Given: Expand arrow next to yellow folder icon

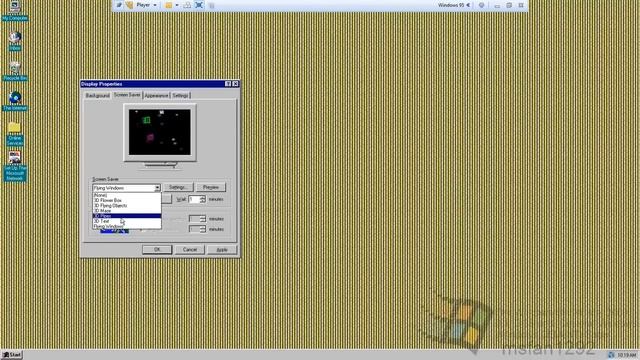Looking at the screenshot, I should coord(177,5).
